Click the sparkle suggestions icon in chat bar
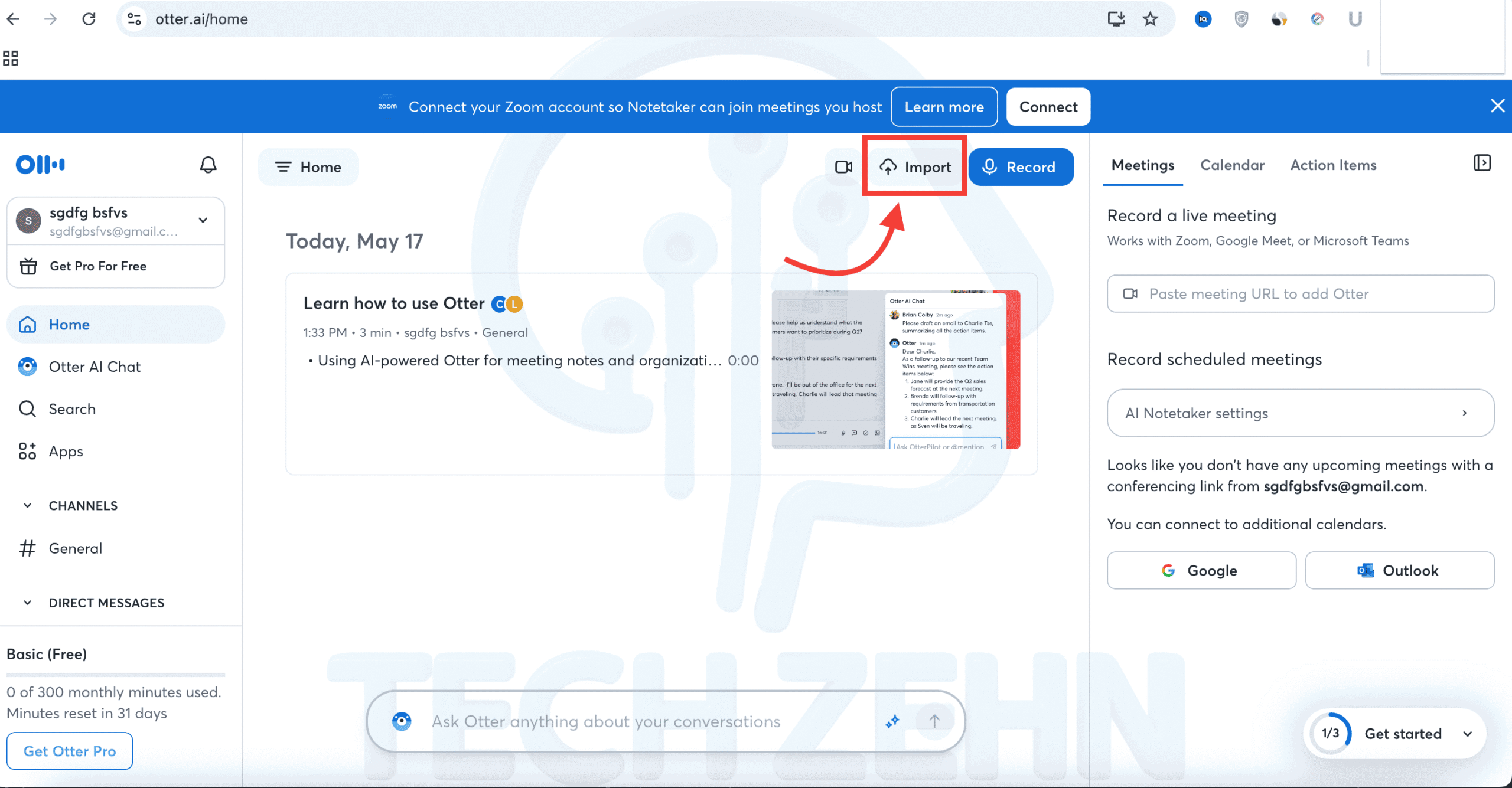The height and width of the screenshot is (788, 1512). [892, 721]
